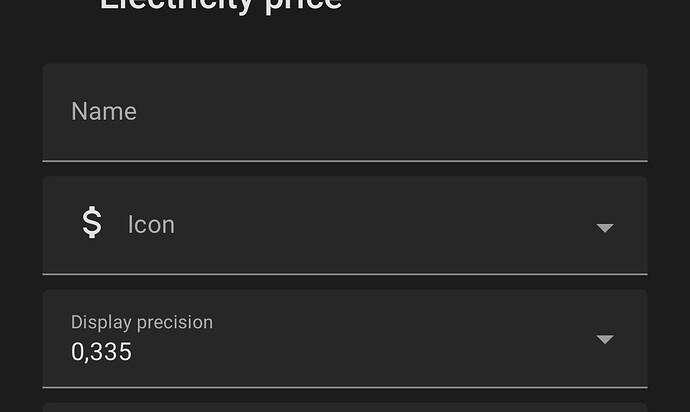This screenshot has width=690, height=412.
Task: Click the underline of the Name field
Action: coord(344,160)
